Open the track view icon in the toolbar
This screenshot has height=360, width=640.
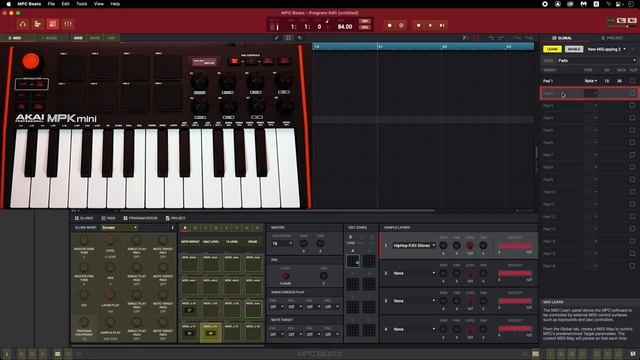coord(38,24)
